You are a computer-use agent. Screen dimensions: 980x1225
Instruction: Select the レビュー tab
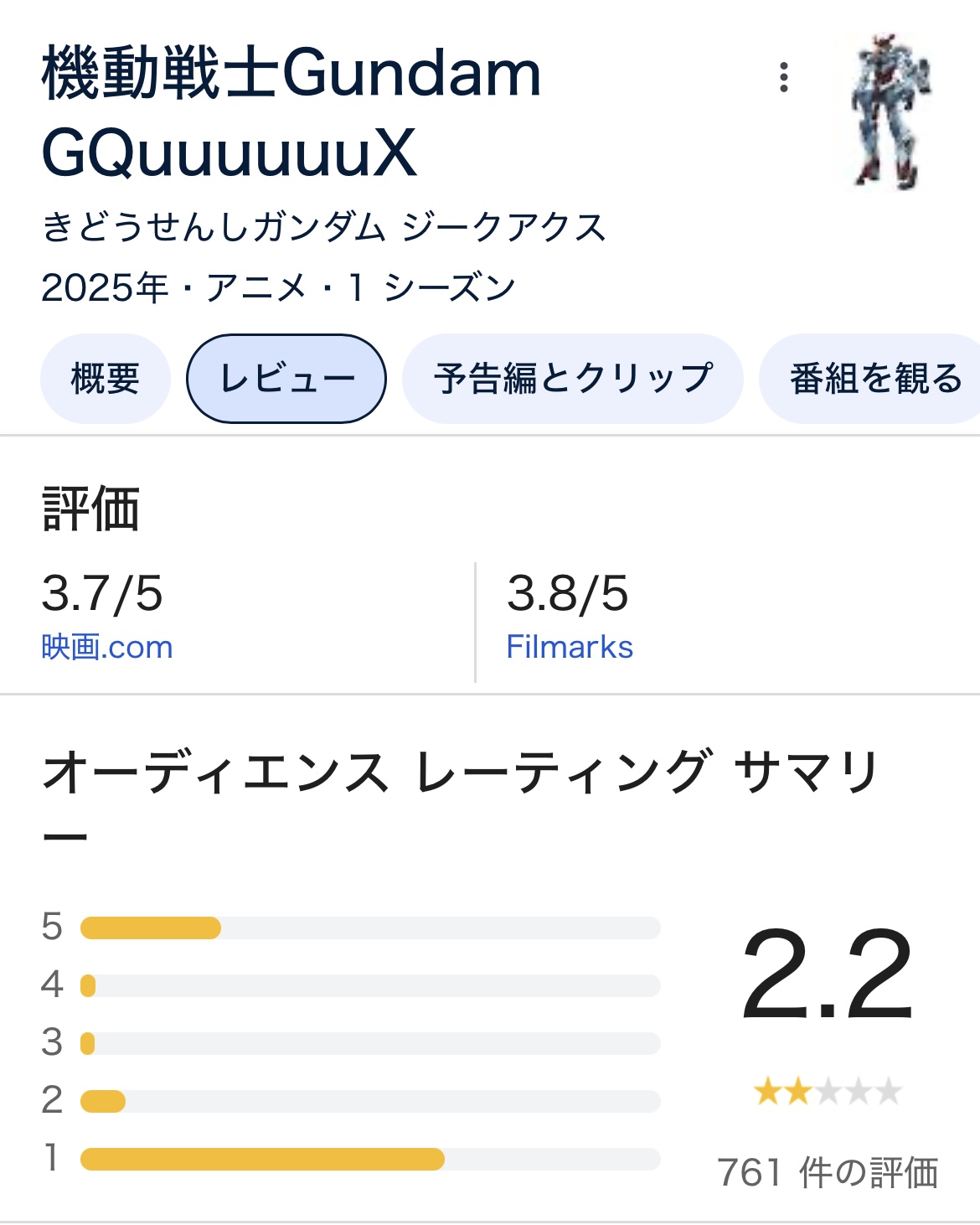click(x=286, y=379)
